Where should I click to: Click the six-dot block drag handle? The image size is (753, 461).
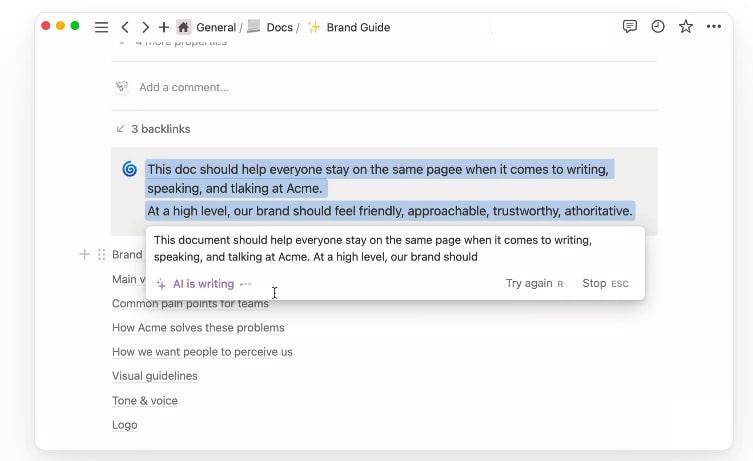101,255
